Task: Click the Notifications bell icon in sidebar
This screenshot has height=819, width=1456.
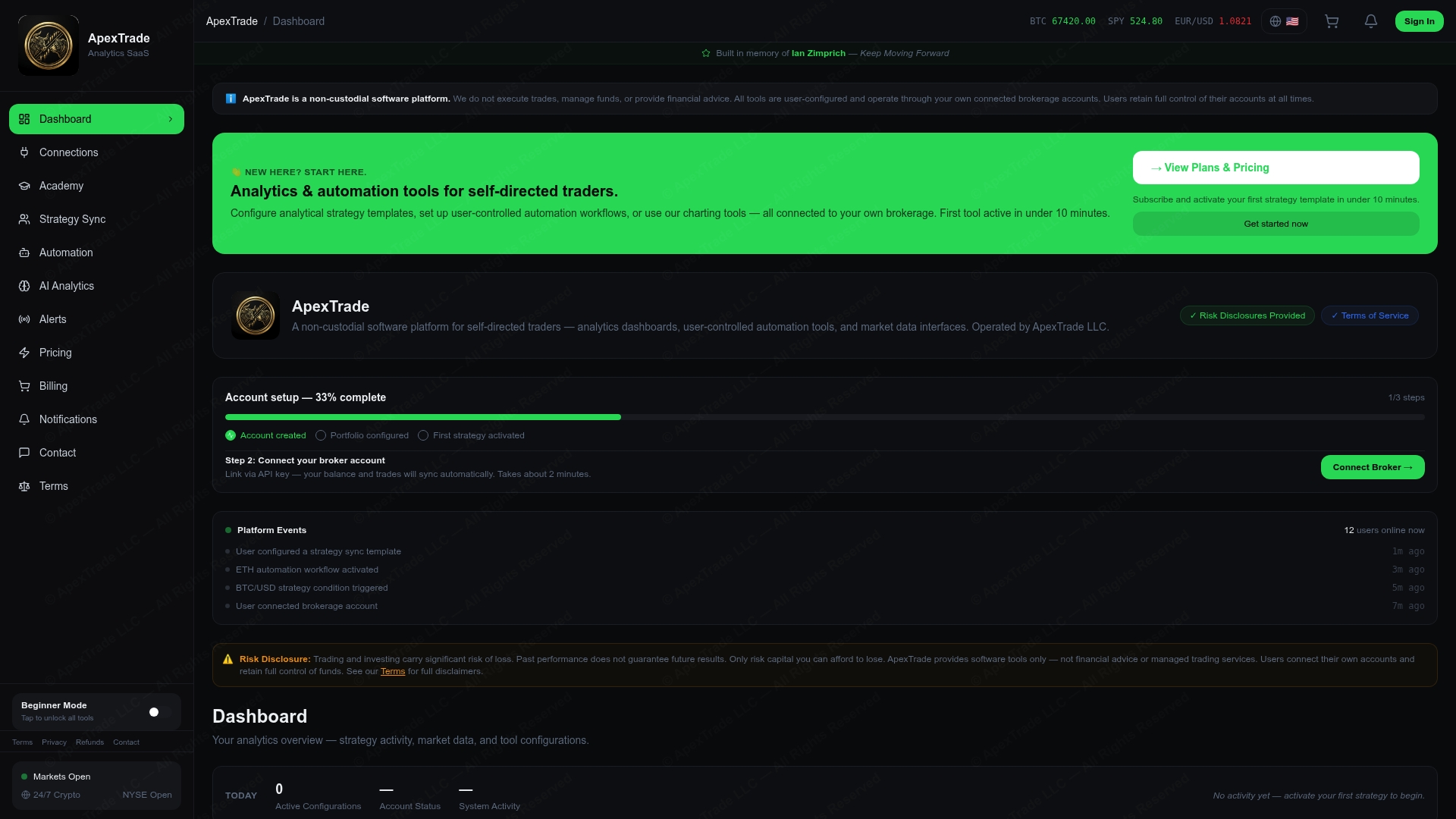Action: (x=24, y=419)
